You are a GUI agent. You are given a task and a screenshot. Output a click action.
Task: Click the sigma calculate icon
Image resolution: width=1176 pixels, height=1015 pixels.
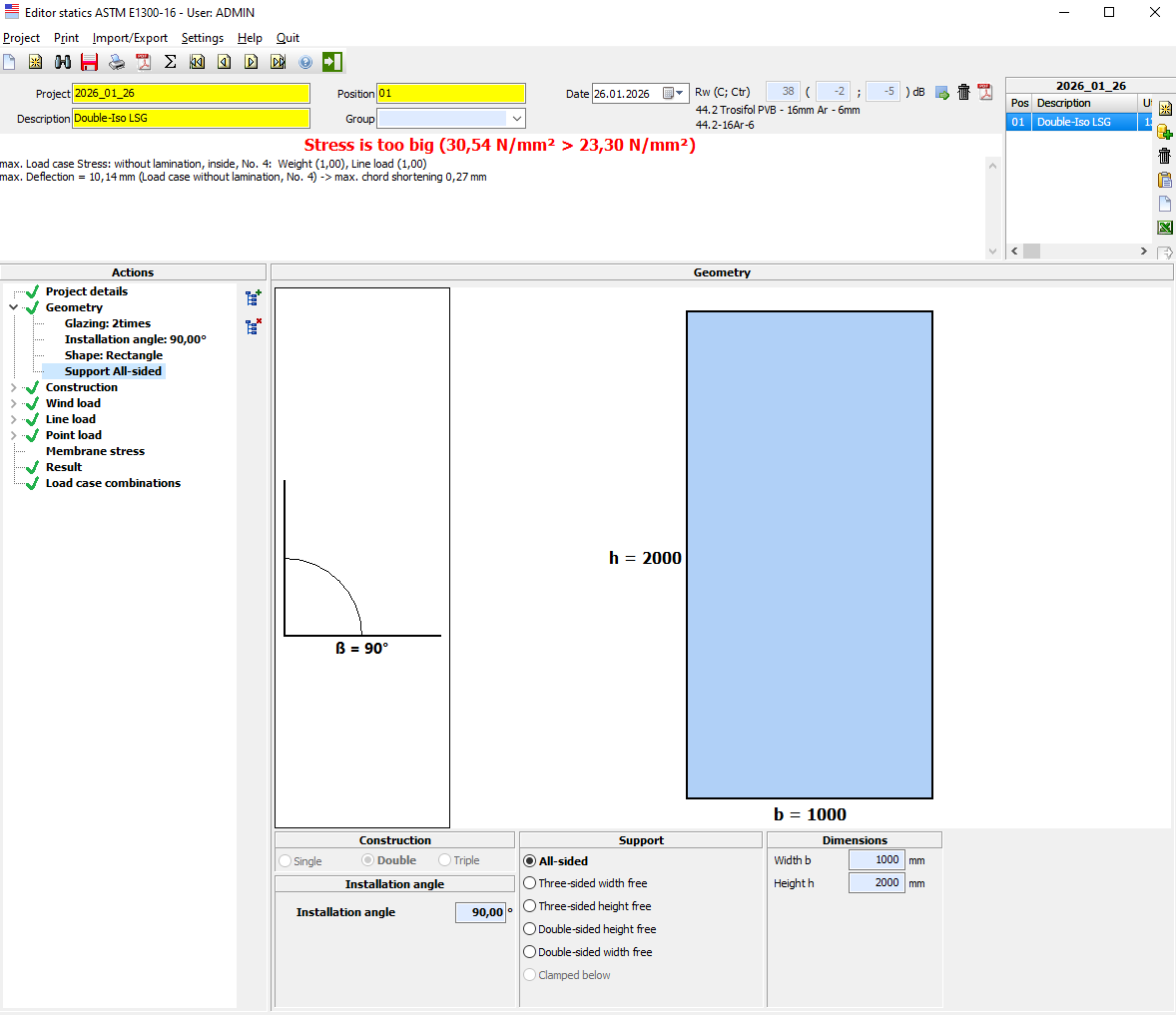pyautogui.click(x=171, y=62)
